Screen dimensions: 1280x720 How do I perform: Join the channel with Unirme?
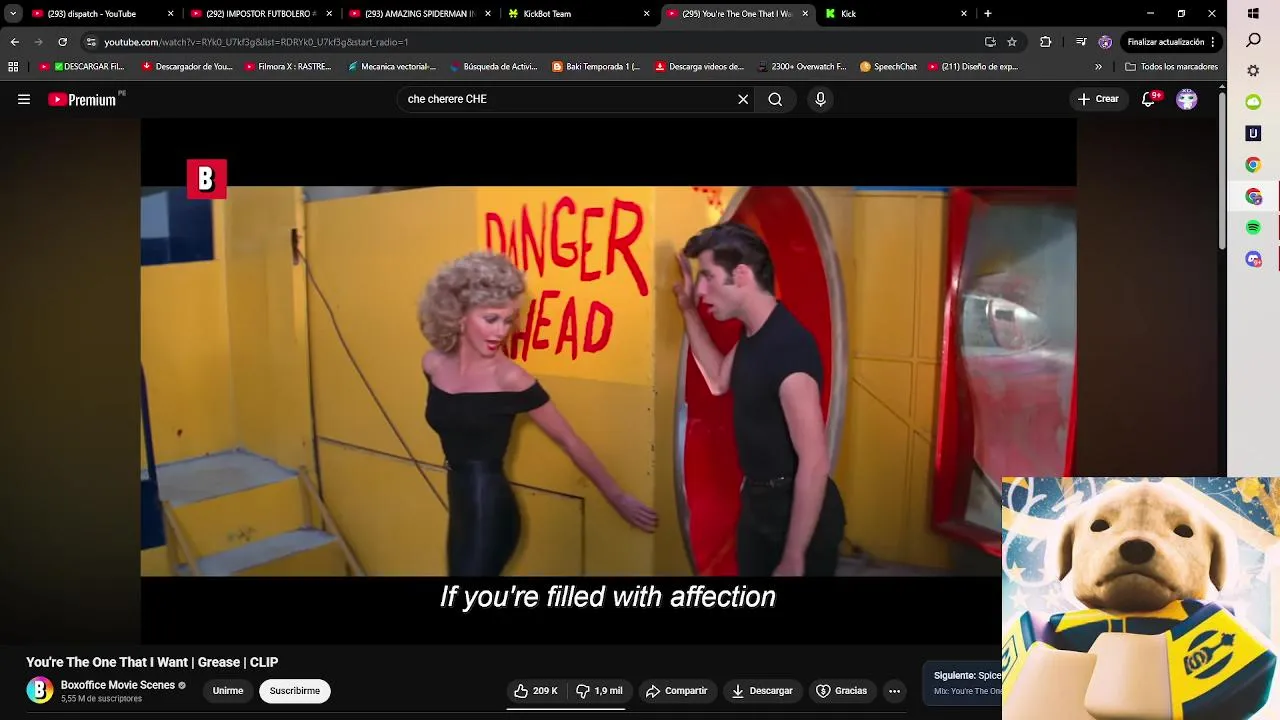[x=228, y=691]
